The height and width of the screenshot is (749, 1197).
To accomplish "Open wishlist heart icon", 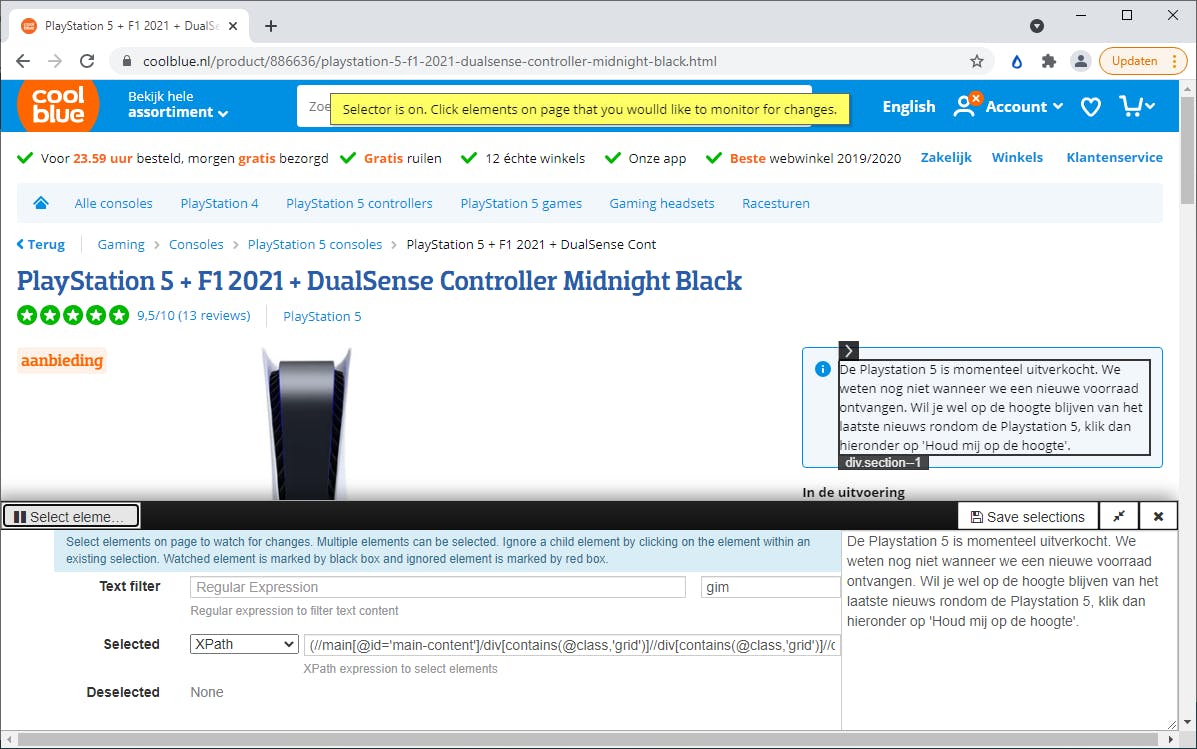I will pyautogui.click(x=1091, y=107).
